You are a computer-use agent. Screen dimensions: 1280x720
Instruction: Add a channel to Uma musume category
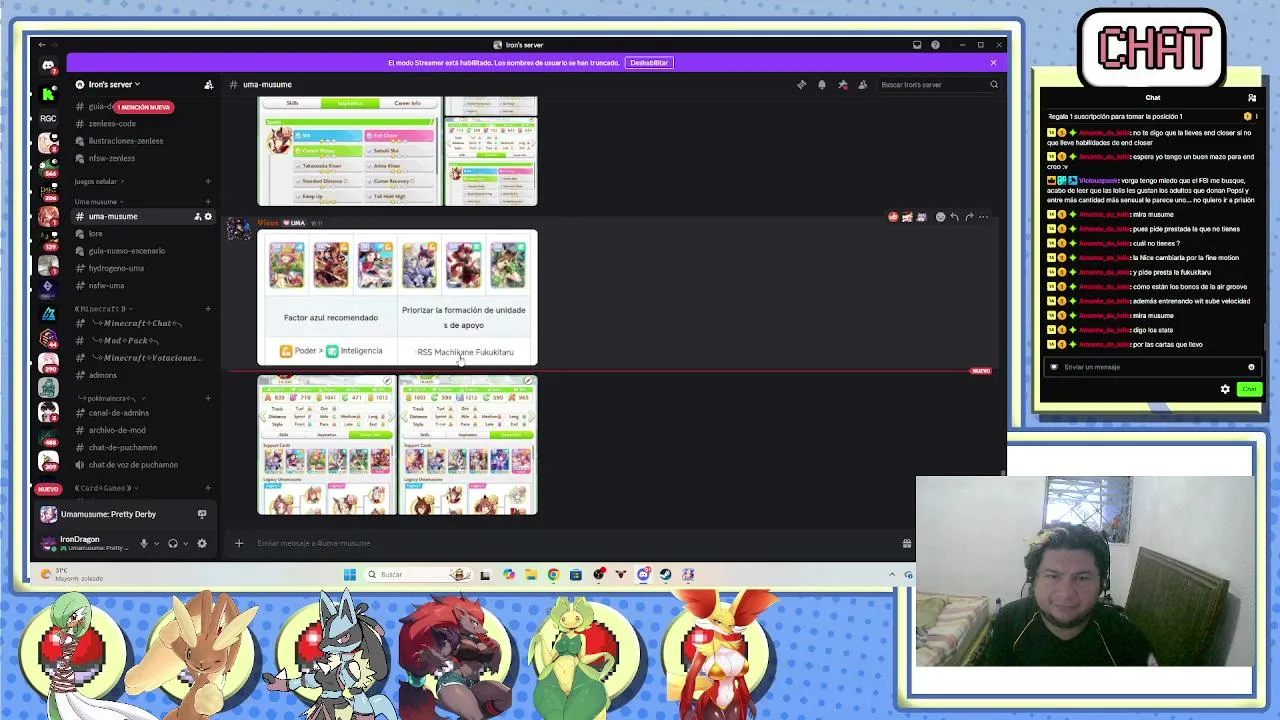point(208,202)
